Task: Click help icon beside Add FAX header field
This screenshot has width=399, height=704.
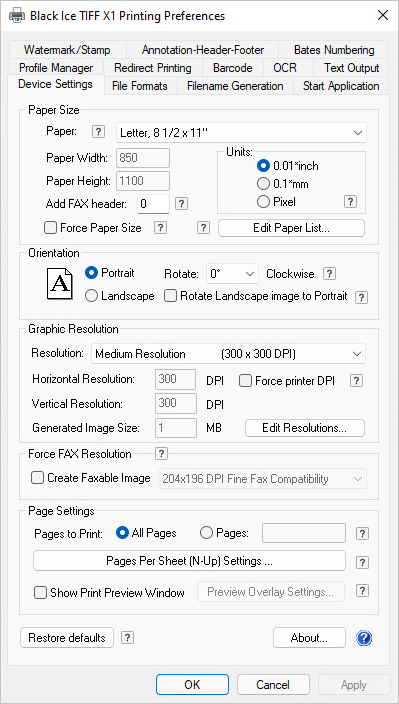Action: (x=181, y=204)
